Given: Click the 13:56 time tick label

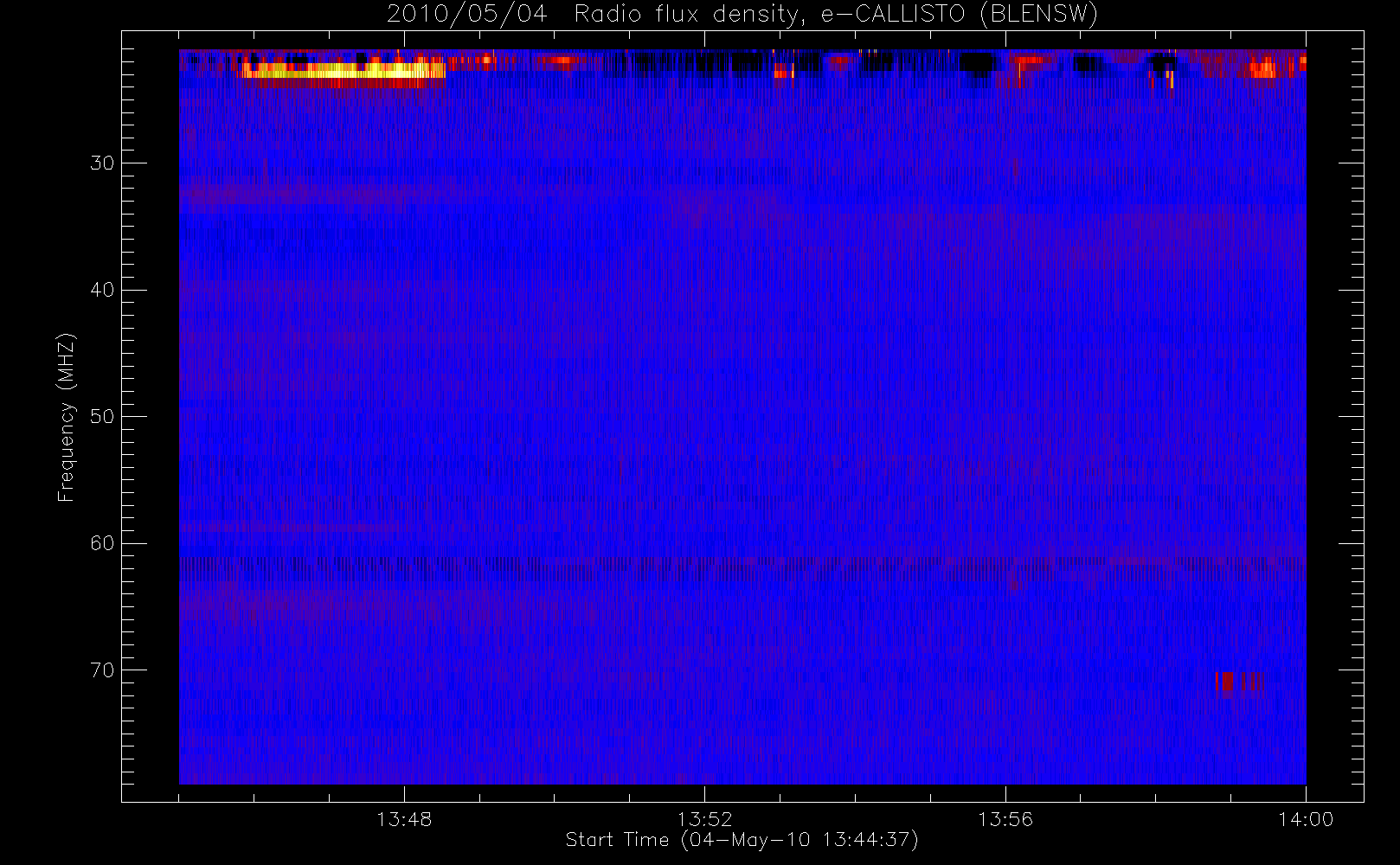Looking at the screenshot, I should click(x=1005, y=819).
